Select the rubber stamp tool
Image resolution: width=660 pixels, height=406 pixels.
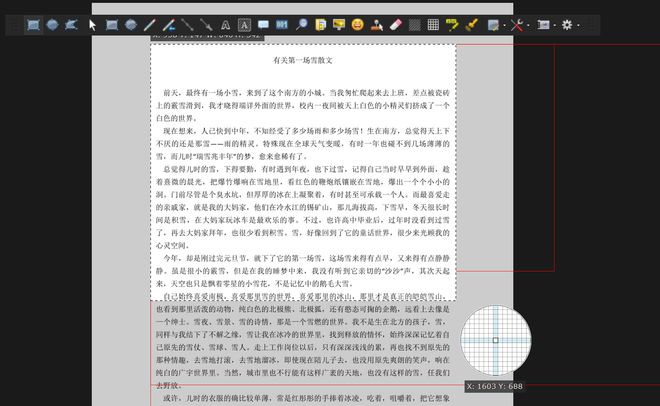coord(377,25)
